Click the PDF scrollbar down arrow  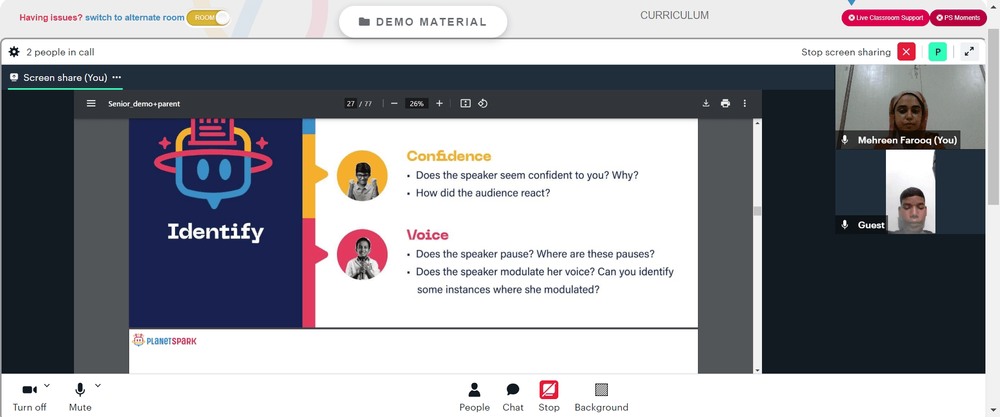pyautogui.click(x=757, y=370)
